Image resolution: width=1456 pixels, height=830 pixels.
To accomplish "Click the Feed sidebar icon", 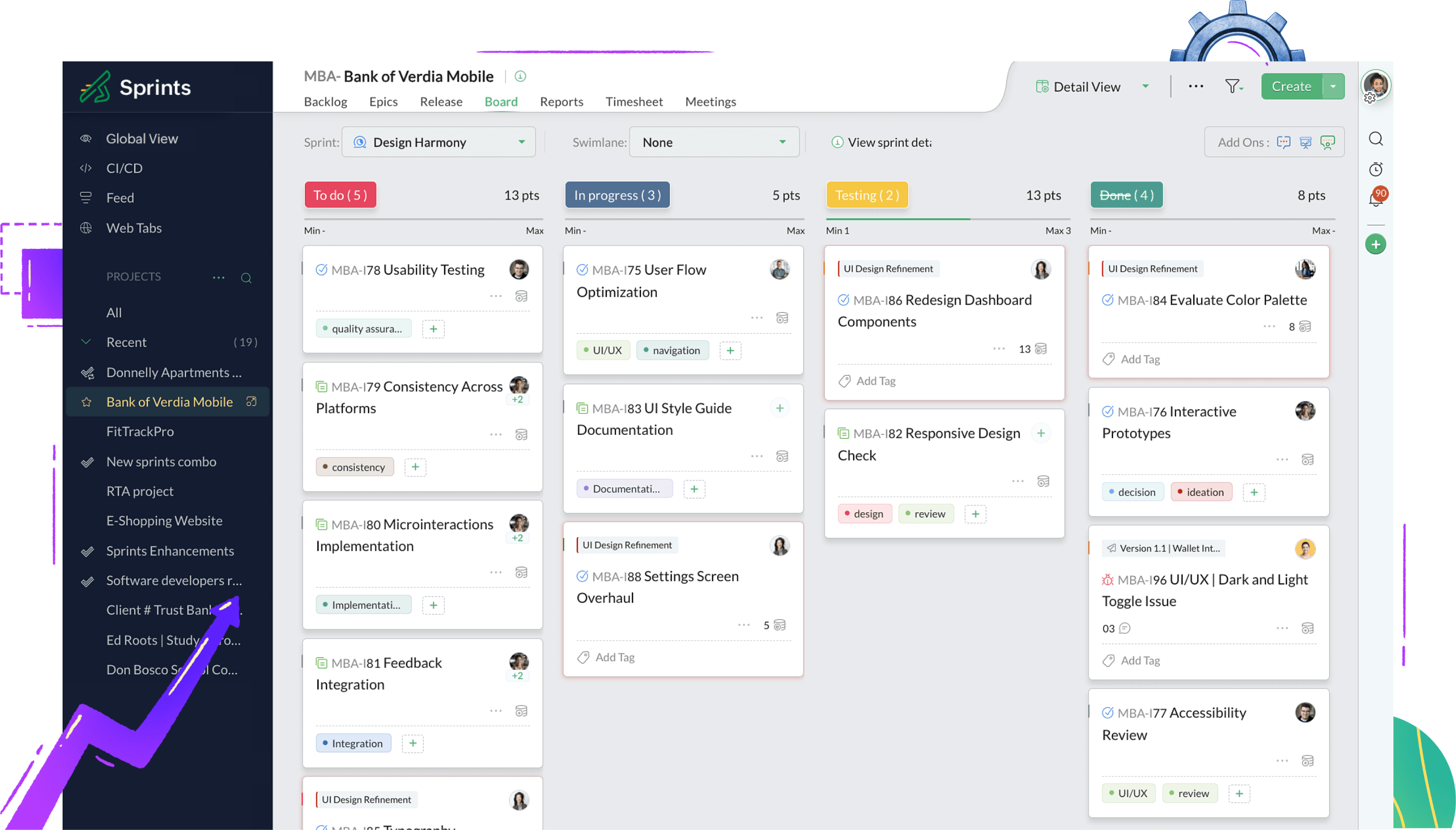I will click(x=87, y=197).
